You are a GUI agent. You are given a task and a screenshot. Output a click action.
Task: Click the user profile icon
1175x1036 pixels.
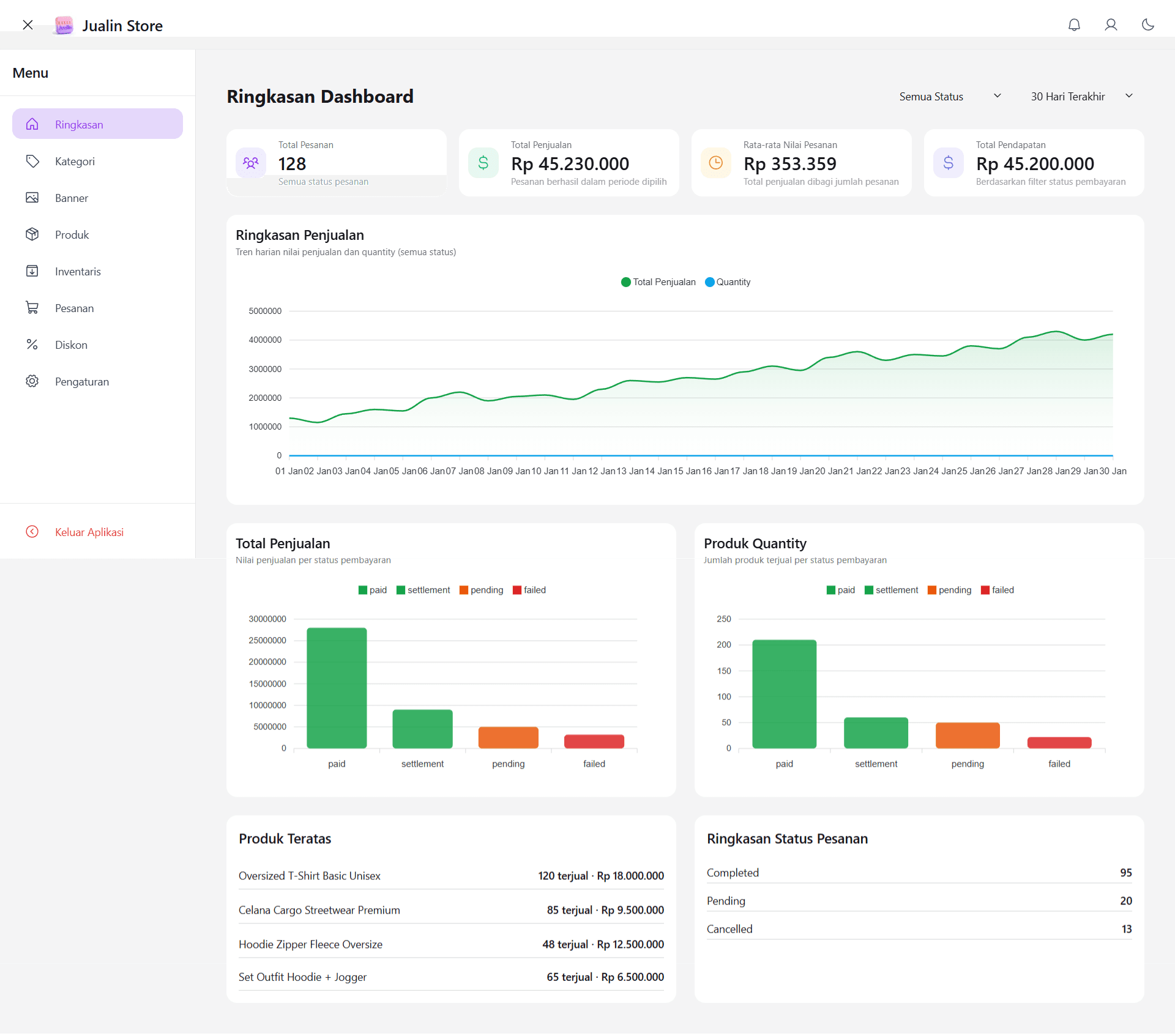point(1111,25)
